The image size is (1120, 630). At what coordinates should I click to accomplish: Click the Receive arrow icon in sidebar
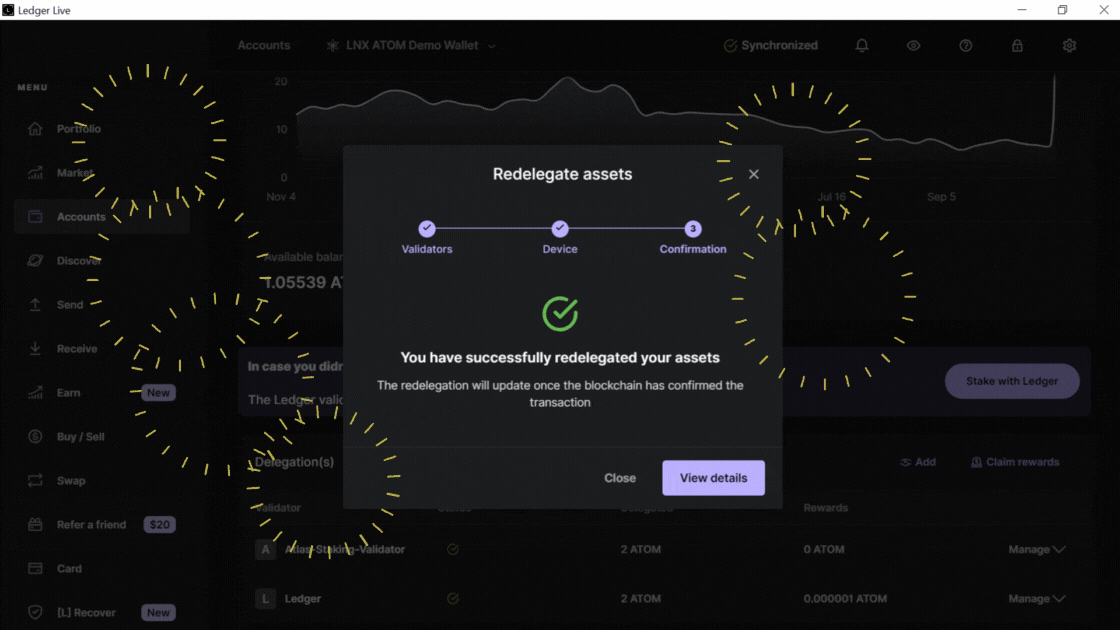(36, 349)
